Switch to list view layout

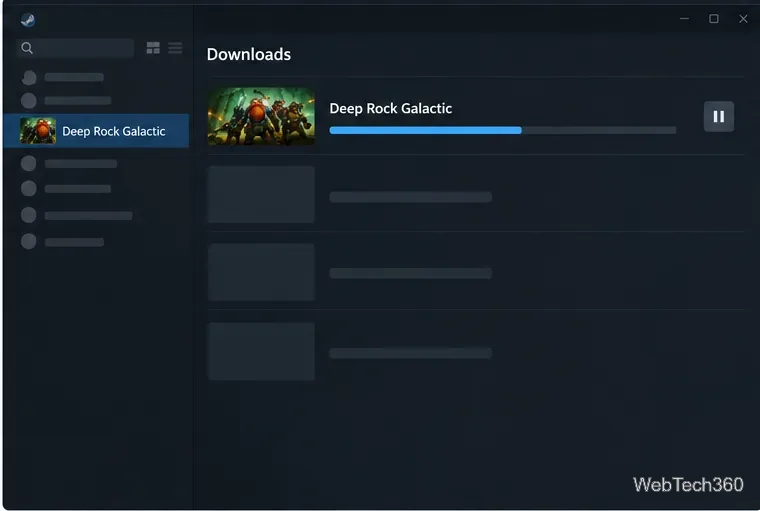click(175, 48)
